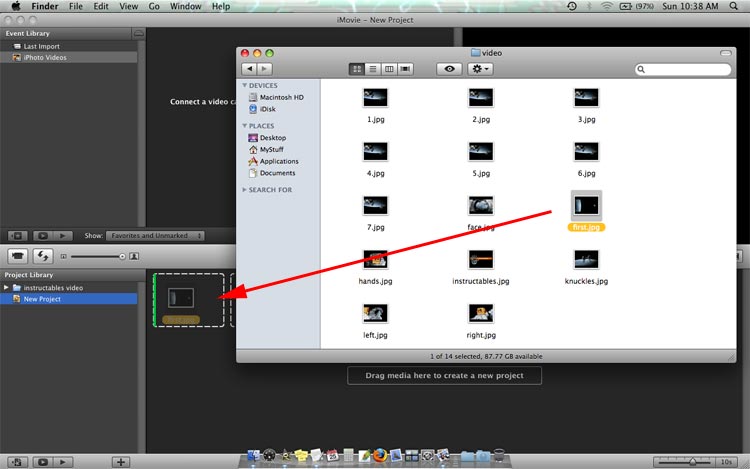Expand the instructables video folder
Screen dimensions: 750x469
point(6,287)
